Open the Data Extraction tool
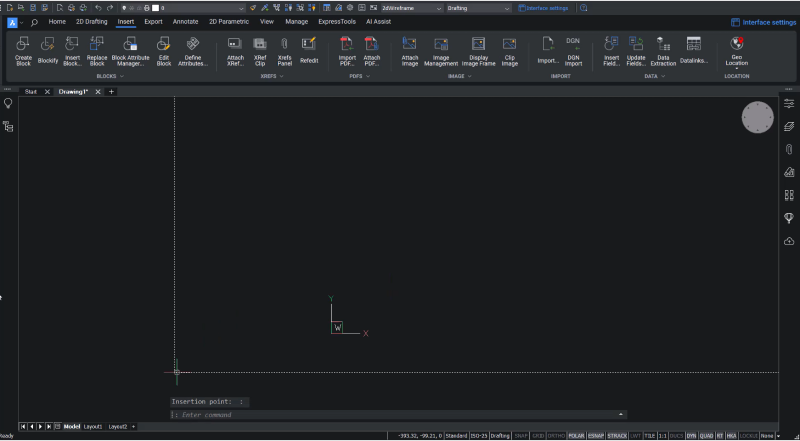The height and width of the screenshot is (441, 800). (x=663, y=51)
